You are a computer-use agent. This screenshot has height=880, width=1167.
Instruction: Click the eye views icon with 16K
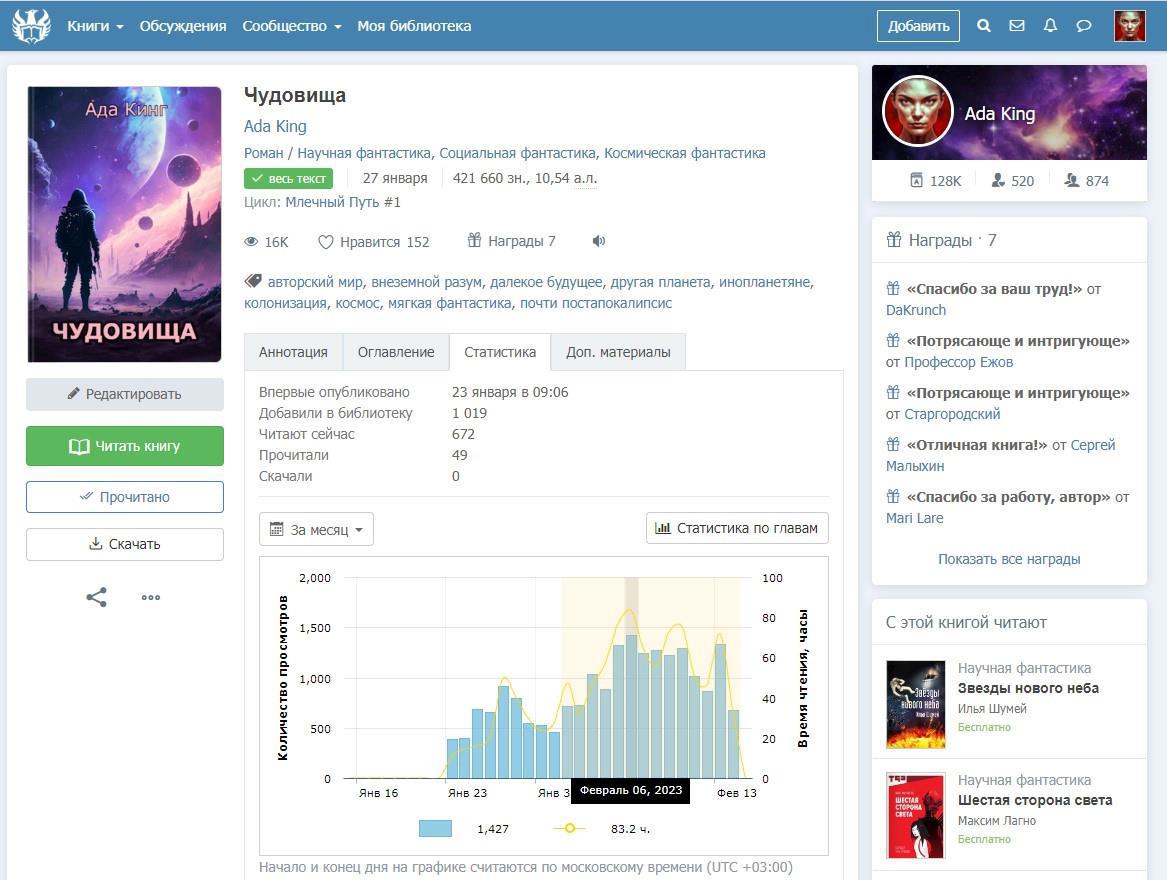click(x=252, y=242)
